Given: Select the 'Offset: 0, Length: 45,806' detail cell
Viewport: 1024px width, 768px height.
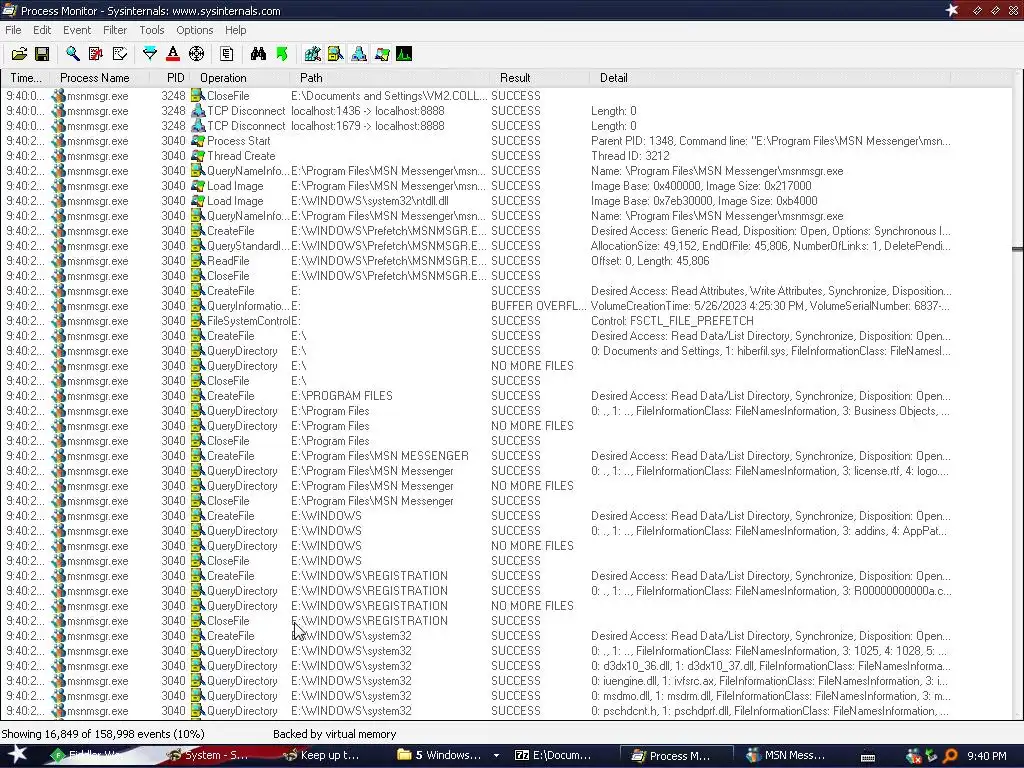Looking at the screenshot, I should pos(650,261).
